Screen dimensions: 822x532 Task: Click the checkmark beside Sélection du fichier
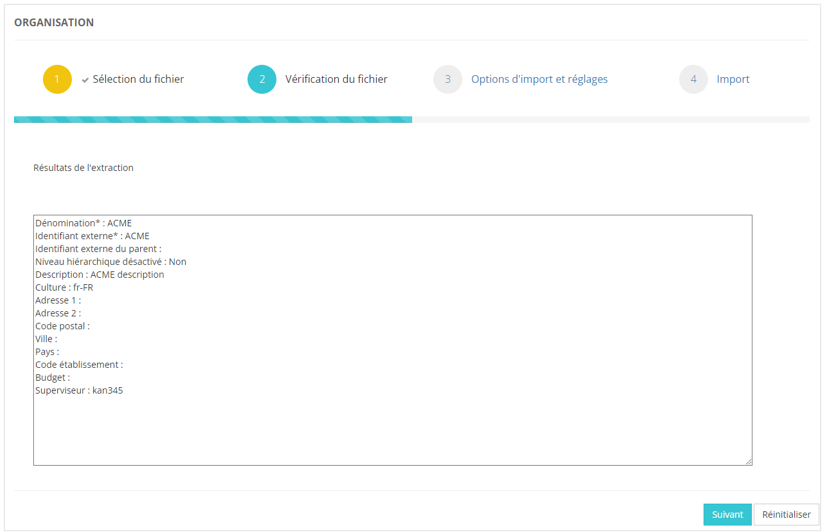point(85,80)
